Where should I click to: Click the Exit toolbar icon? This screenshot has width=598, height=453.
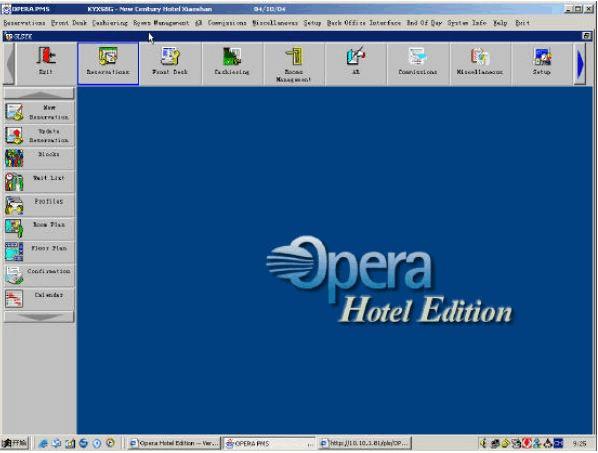click(46, 63)
